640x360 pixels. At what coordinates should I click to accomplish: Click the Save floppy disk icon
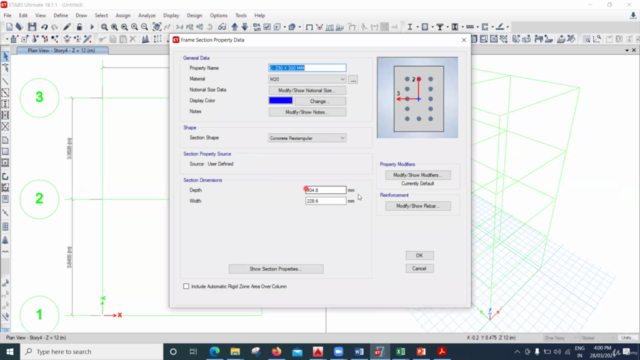click(32, 27)
